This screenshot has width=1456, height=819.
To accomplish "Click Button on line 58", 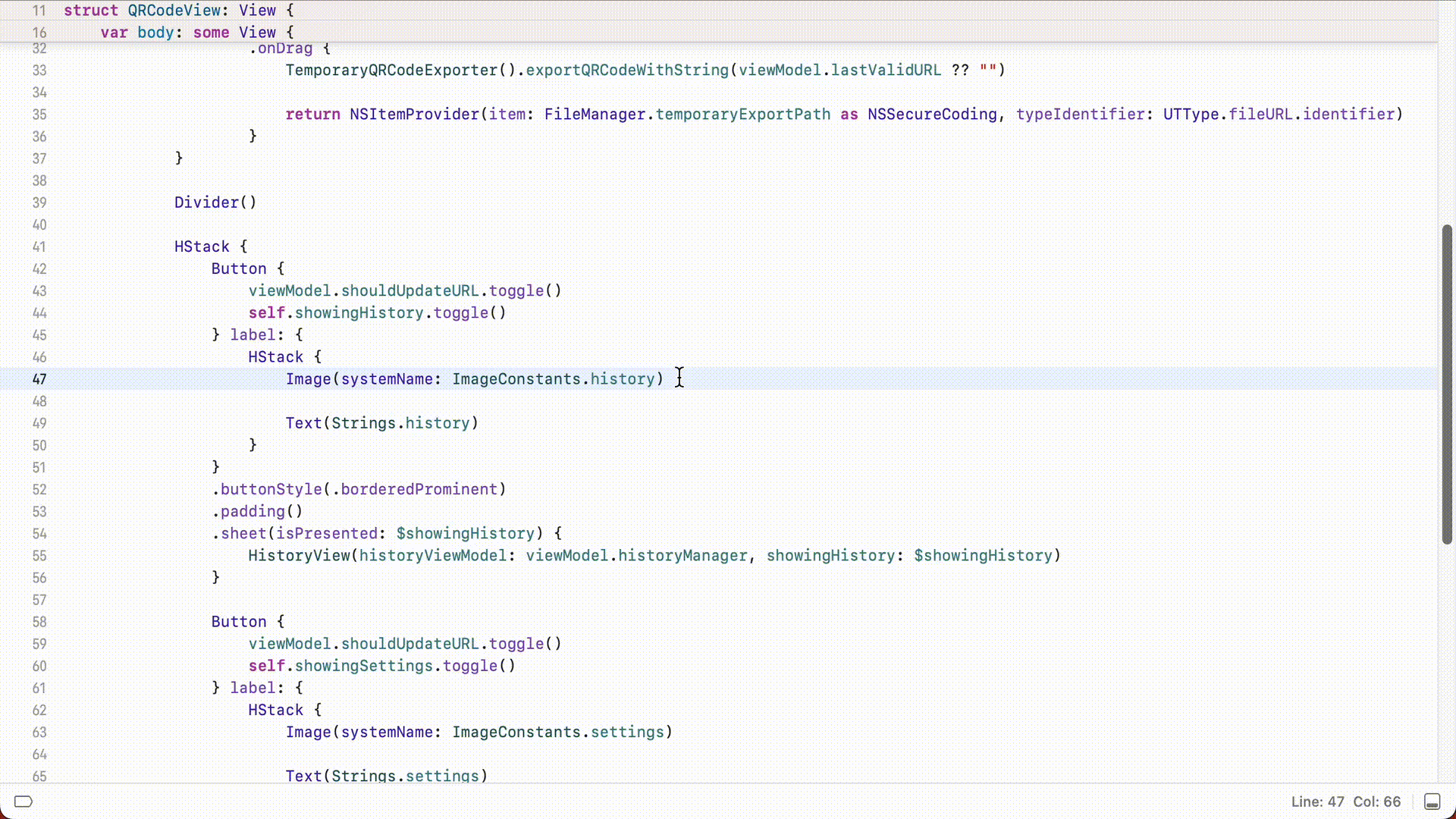I will 239,621.
